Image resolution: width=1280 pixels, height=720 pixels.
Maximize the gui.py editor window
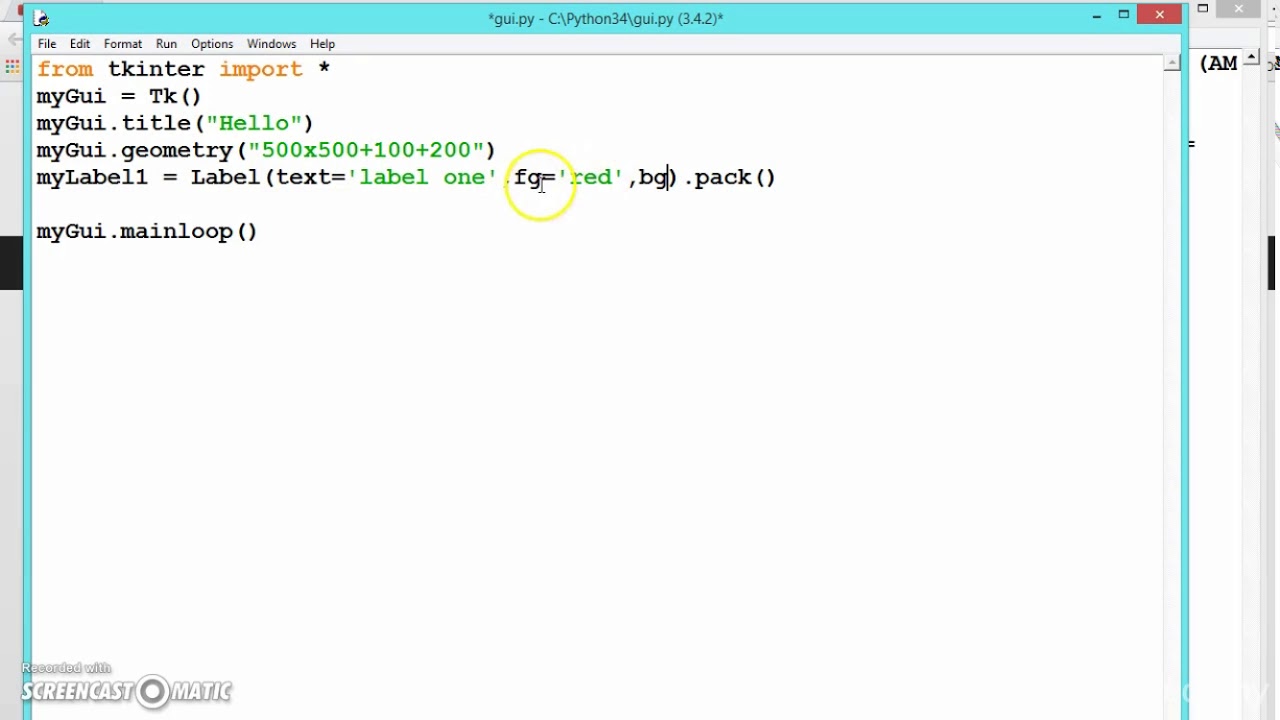[x=1123, y=15]
